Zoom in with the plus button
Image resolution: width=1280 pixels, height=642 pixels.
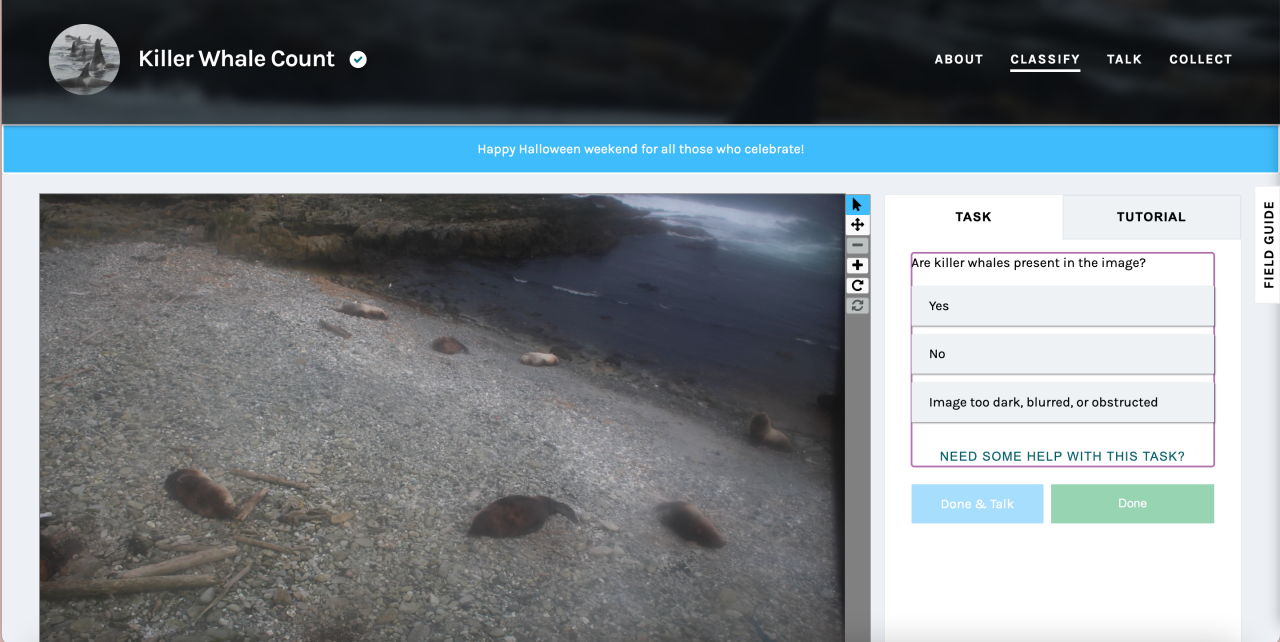(857, 265)
